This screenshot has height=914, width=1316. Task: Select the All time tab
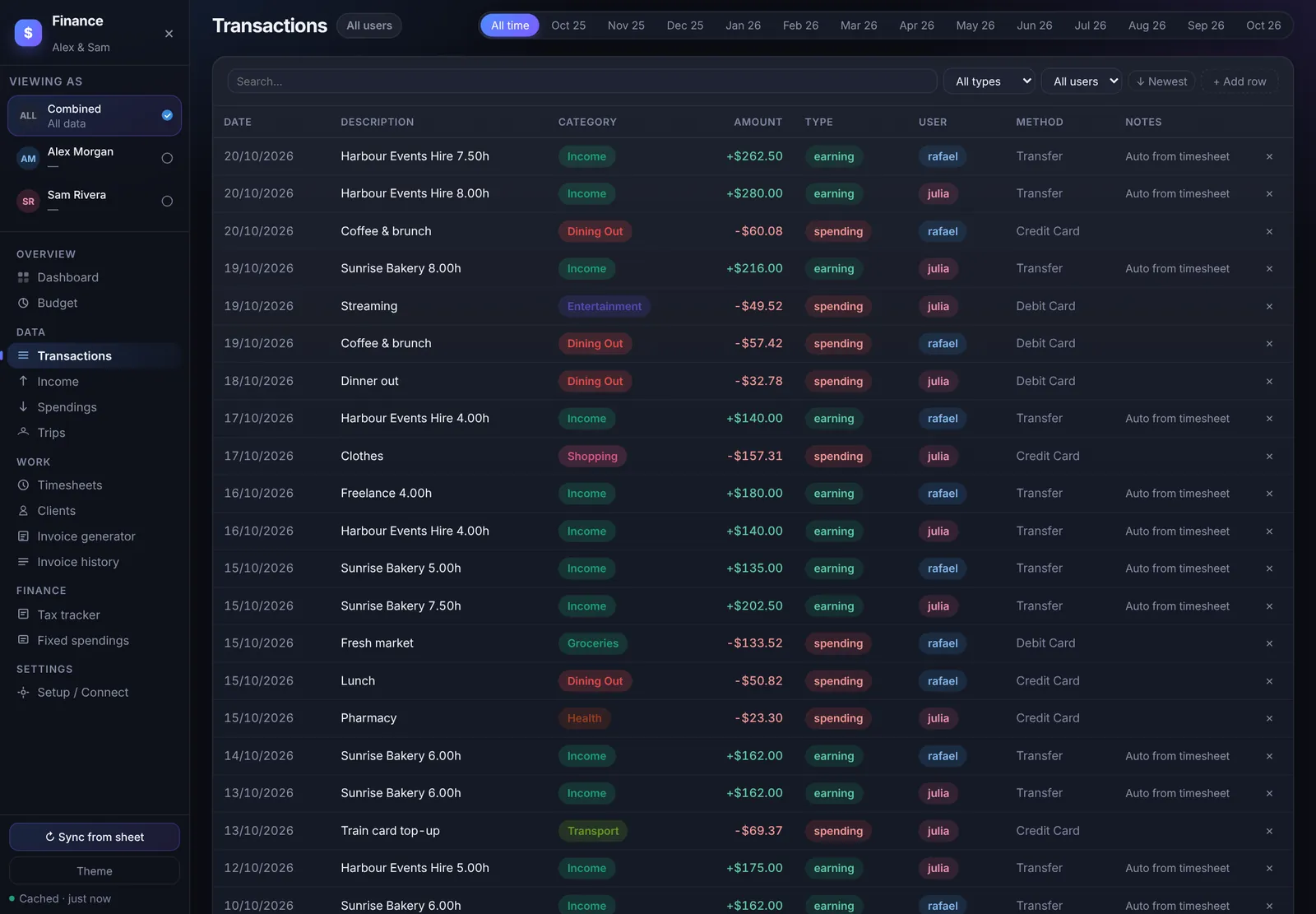coord(510,26)
